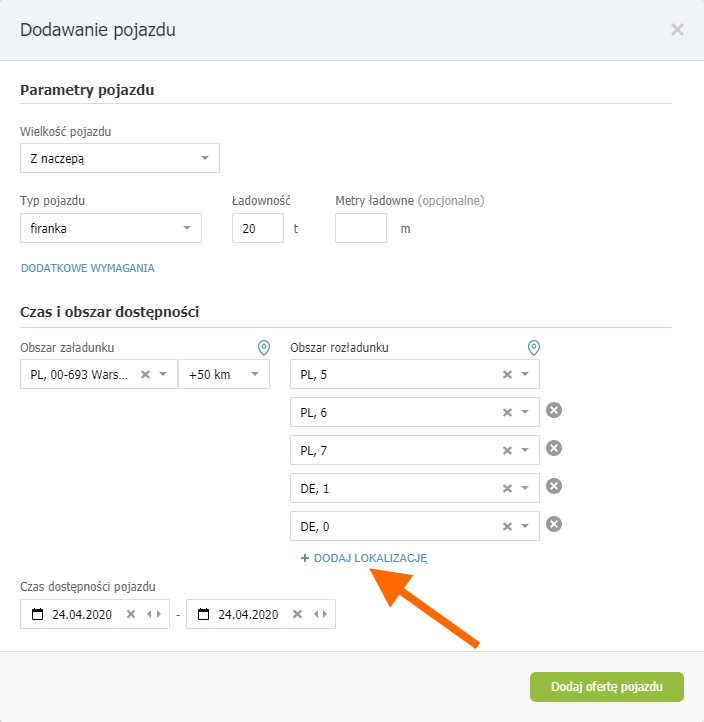Step availability start date to next day
Viewport: 704px width, 722px height.
pos(159,614)
